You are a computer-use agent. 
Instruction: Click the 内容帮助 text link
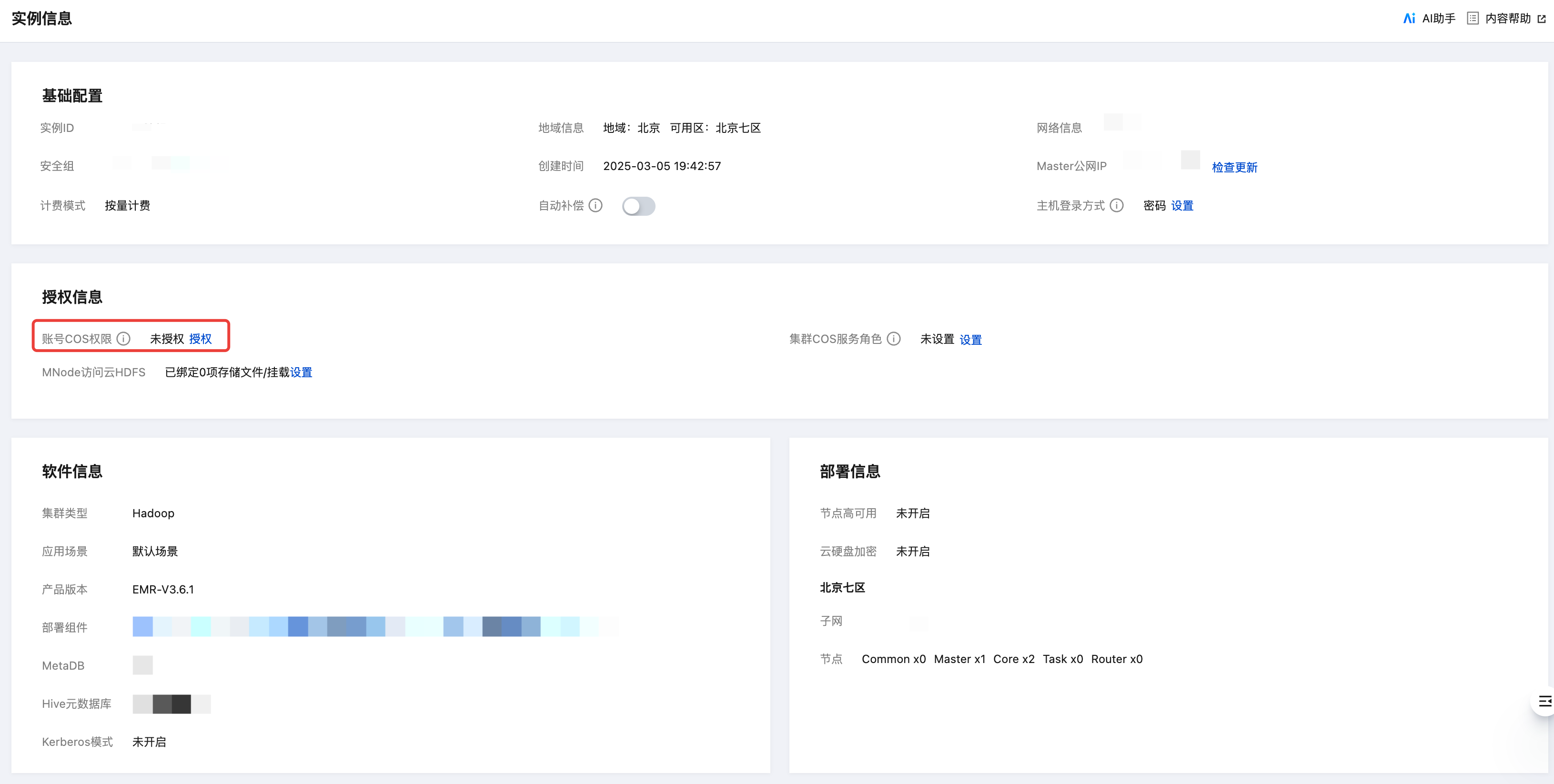point(1507,18)
